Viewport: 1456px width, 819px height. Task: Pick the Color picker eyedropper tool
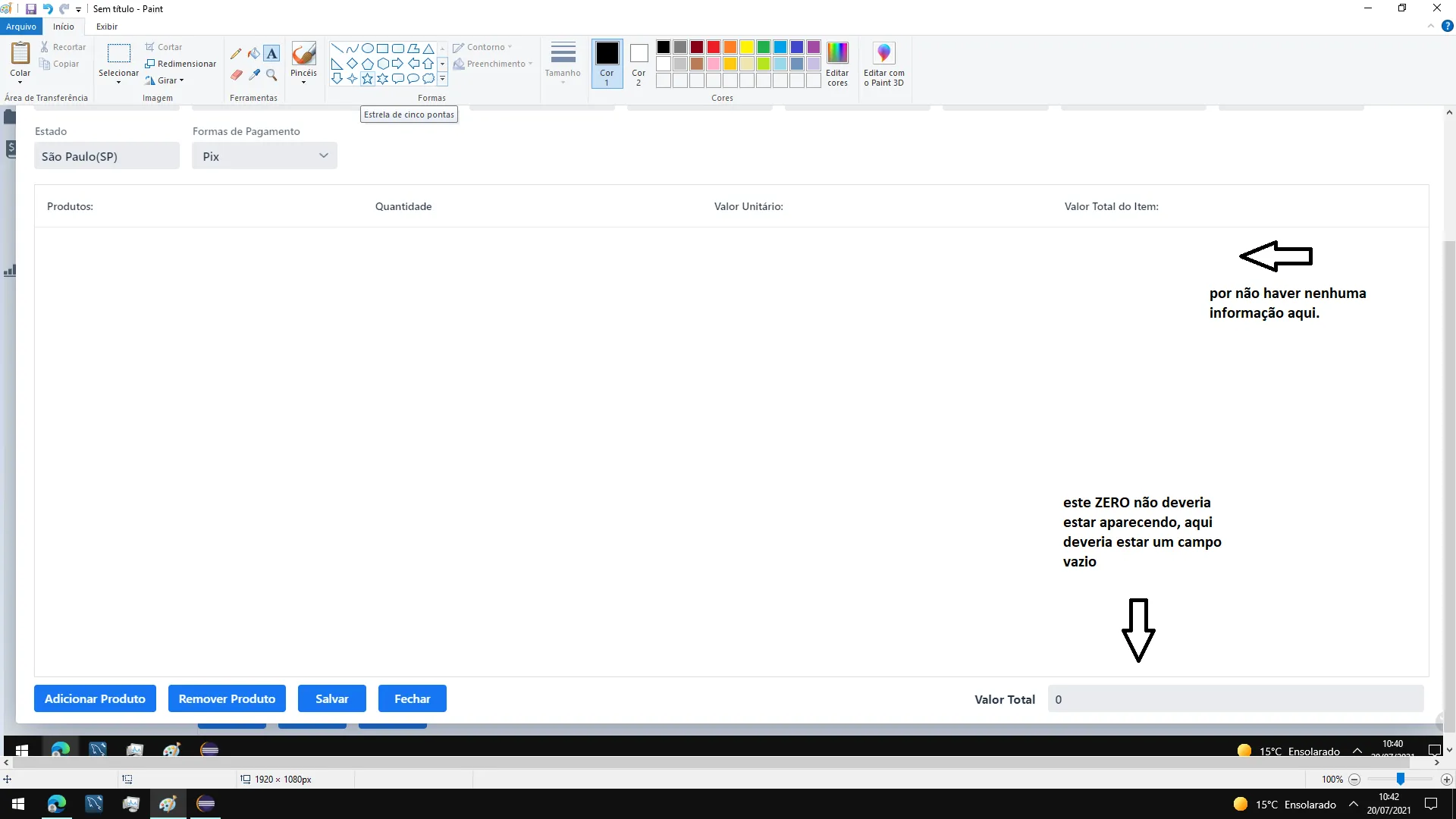[254, 74]
